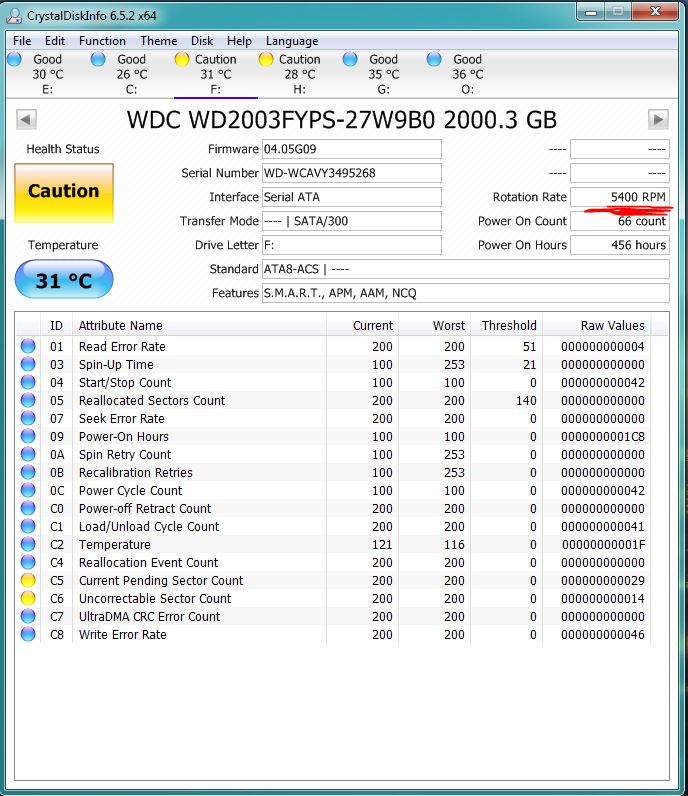Click blue status icon for Spin Retry Count
Screen dimensions: 688x796
click(28, 454)
